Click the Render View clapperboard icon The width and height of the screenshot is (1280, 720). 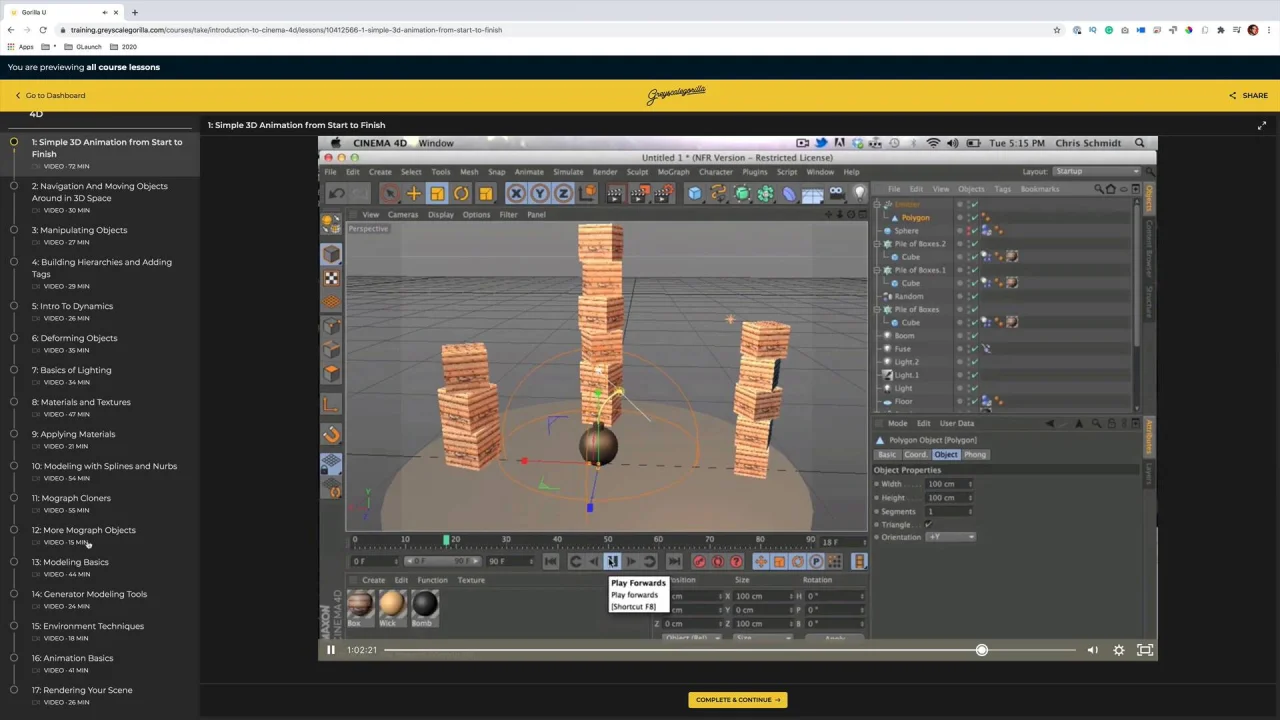tap(614, 193)
